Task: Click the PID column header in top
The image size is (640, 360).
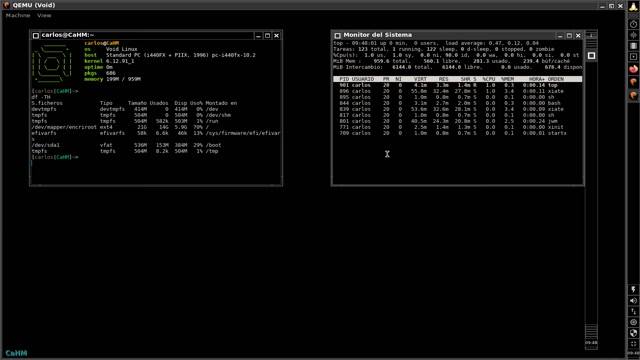Action: coord(344,79)
